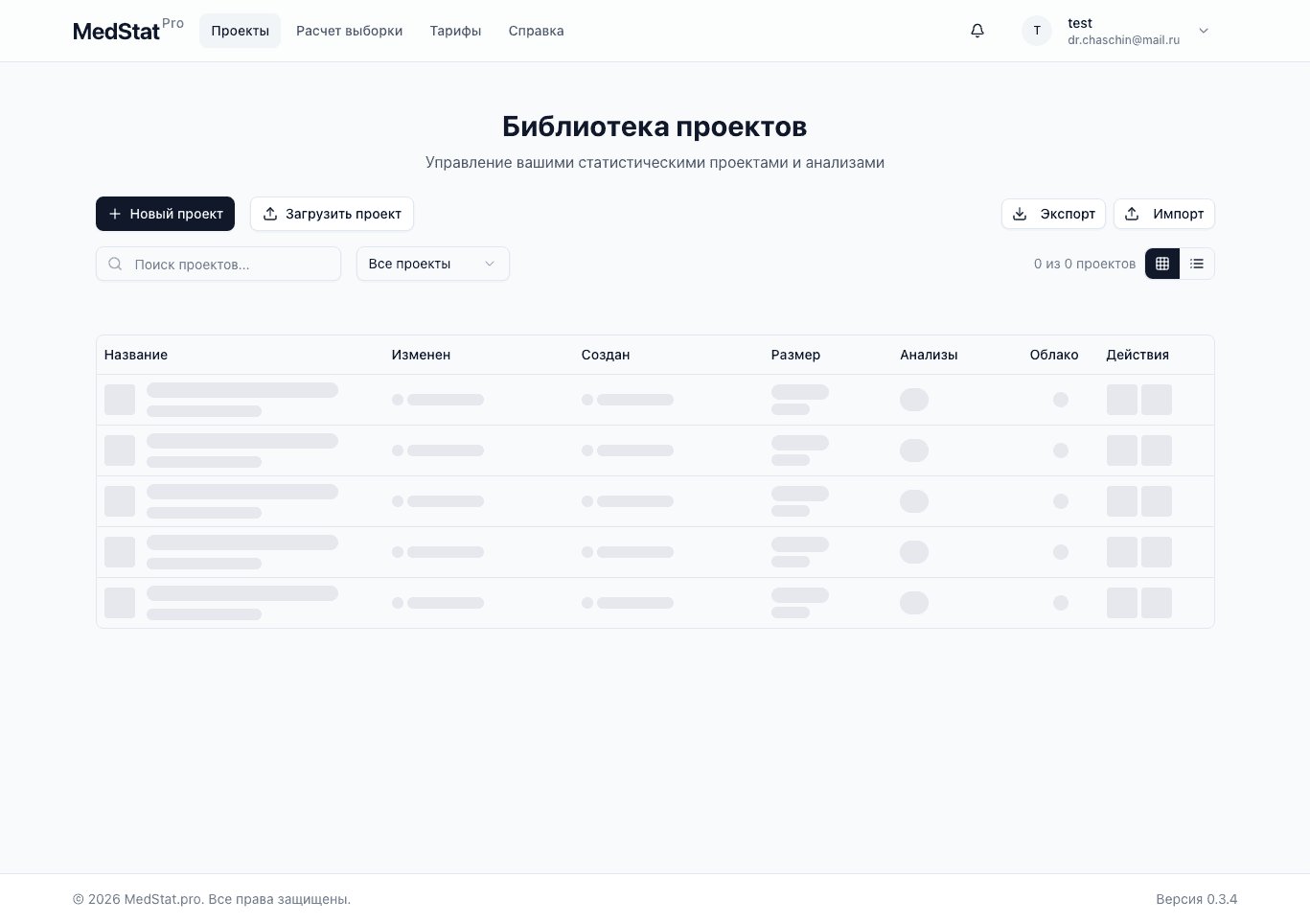This screenshot has height=924, width=1310.
Task: Open the Проекты navigation tab
Action: click(240, 31)
